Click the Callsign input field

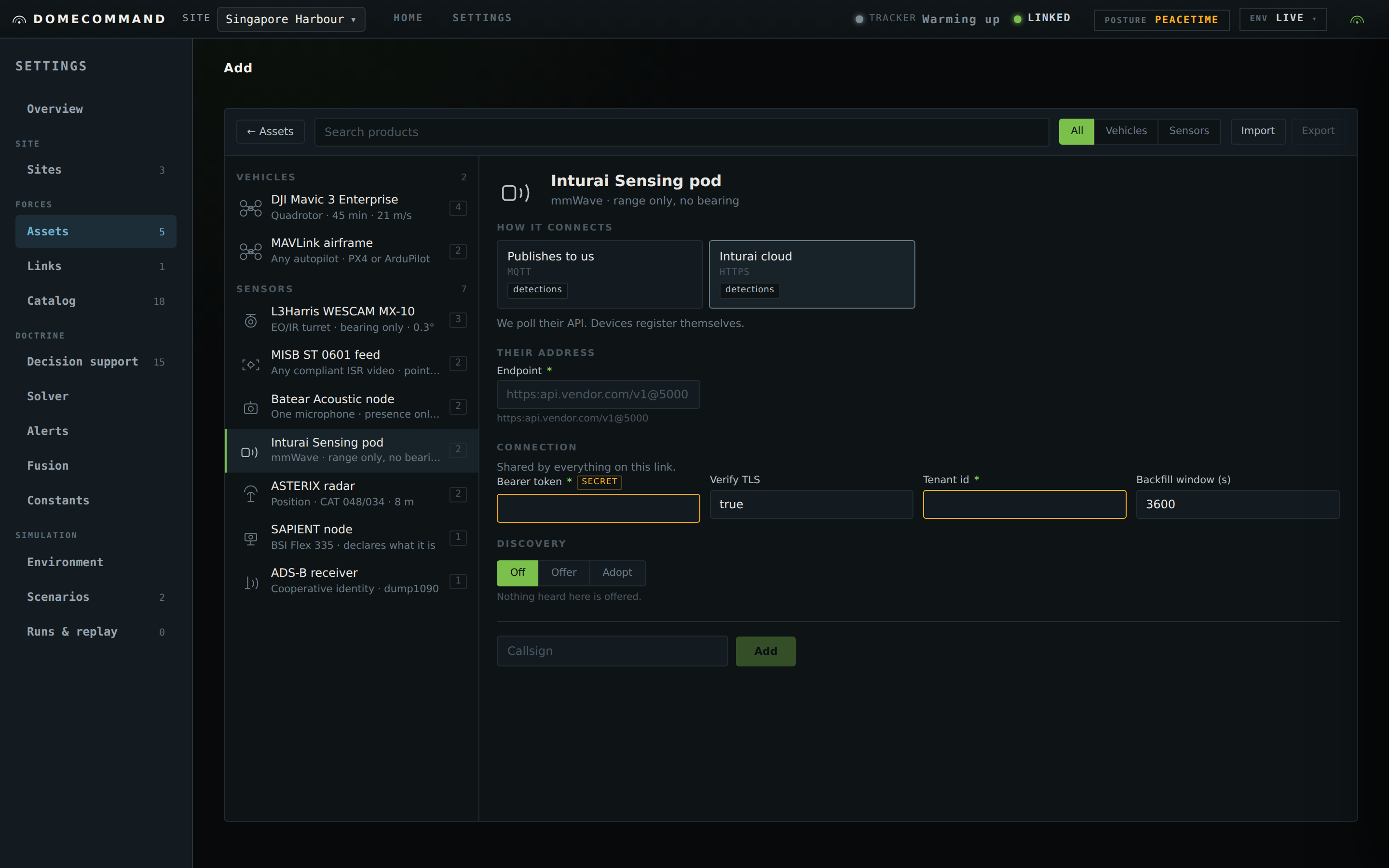tap(612, 651)
